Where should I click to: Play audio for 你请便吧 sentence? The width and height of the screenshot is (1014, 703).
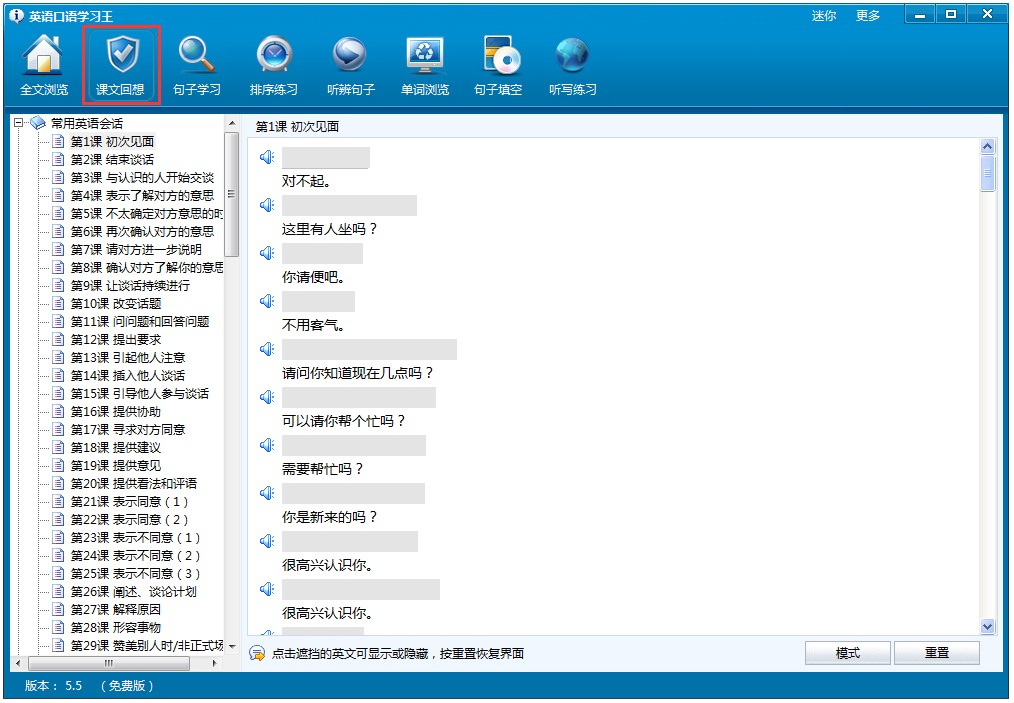click(x=266, y=253)
